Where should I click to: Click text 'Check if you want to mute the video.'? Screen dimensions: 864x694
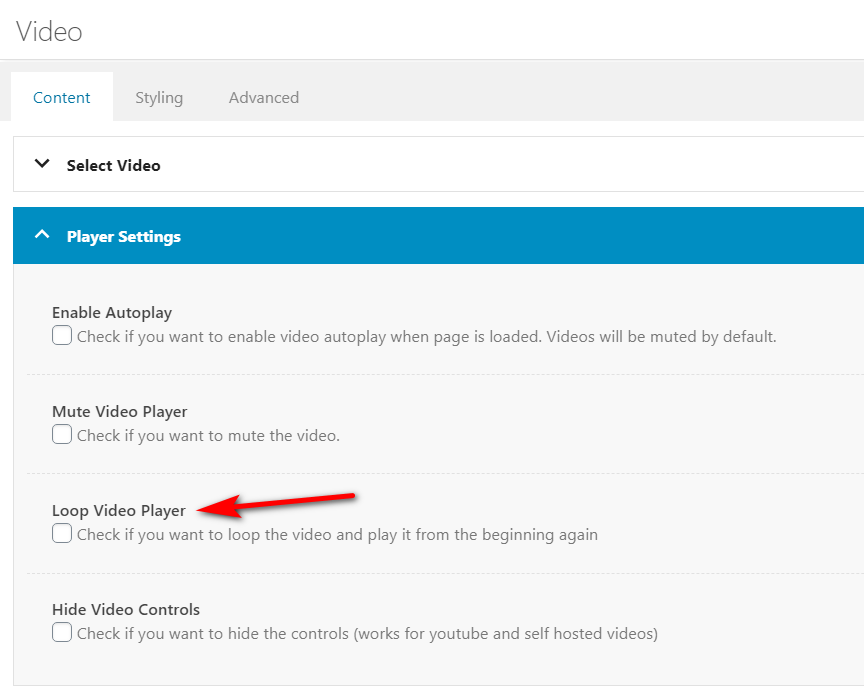(208, 436)
